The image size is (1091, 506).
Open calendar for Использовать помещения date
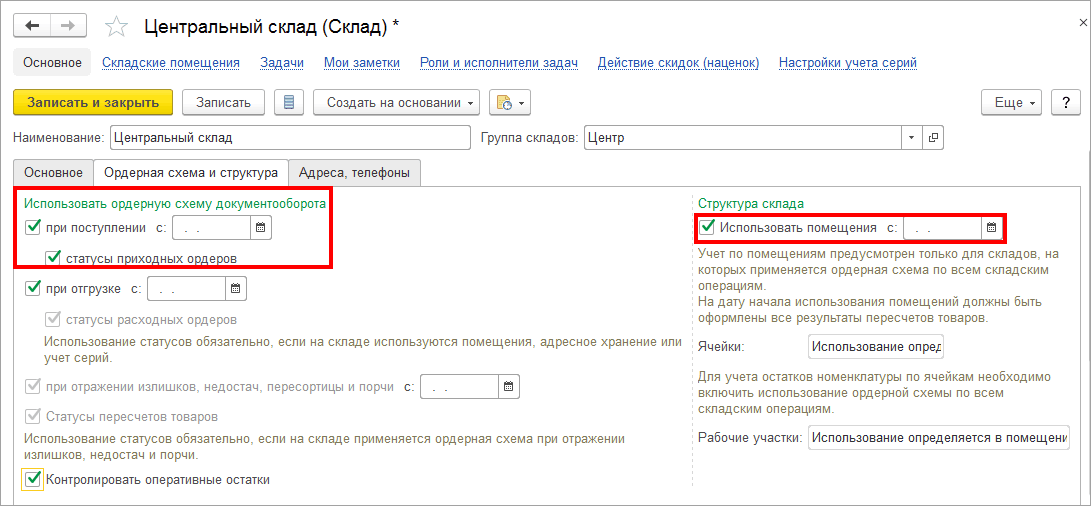pos(992,227)
